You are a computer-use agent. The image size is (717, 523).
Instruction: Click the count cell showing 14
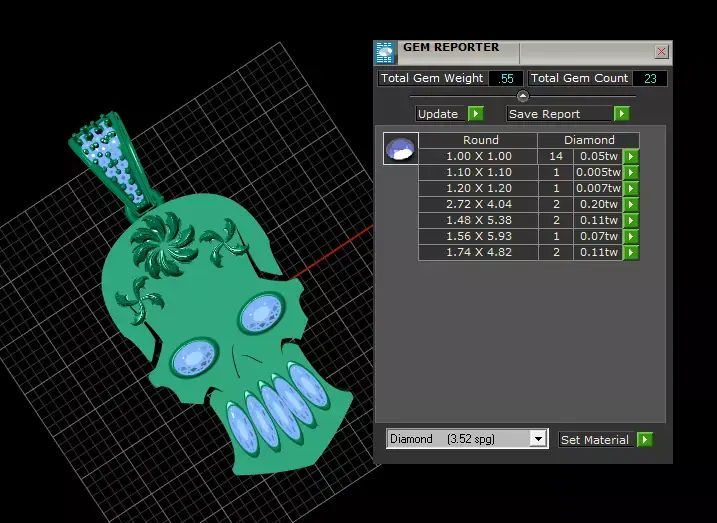tap(556, 156)
